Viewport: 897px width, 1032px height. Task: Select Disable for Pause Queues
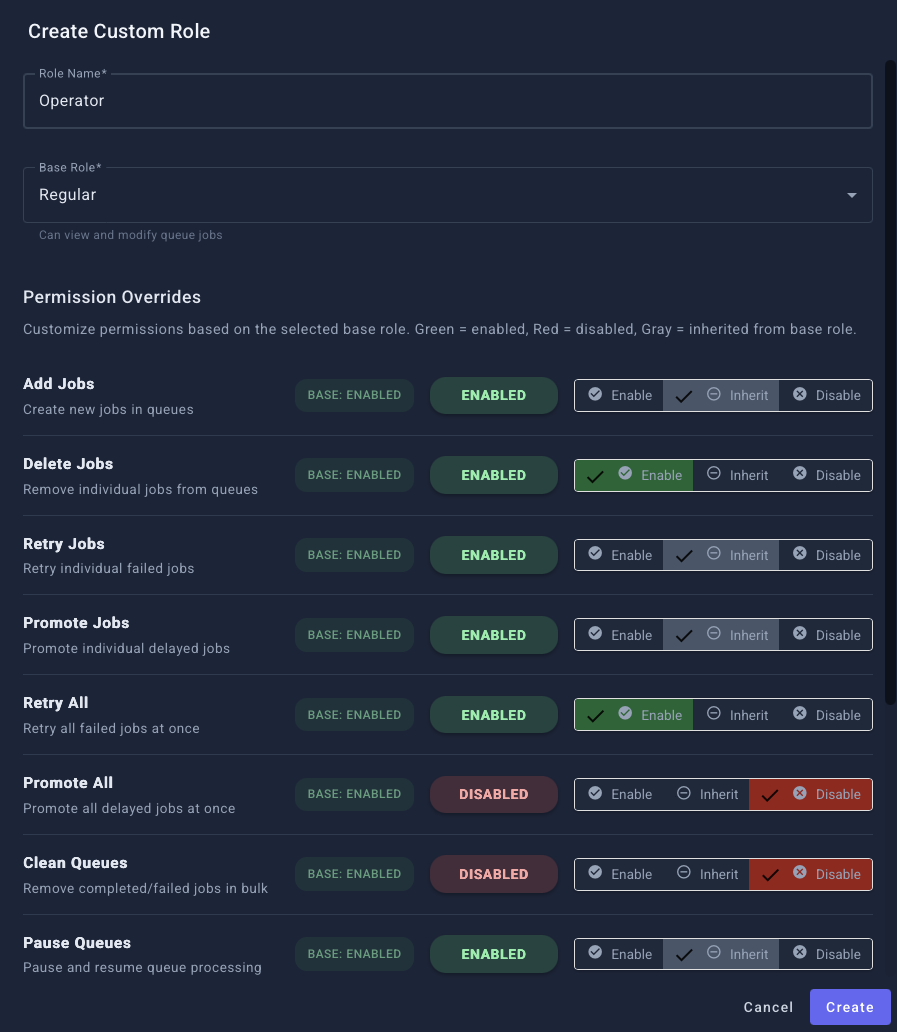pos(826,954)
